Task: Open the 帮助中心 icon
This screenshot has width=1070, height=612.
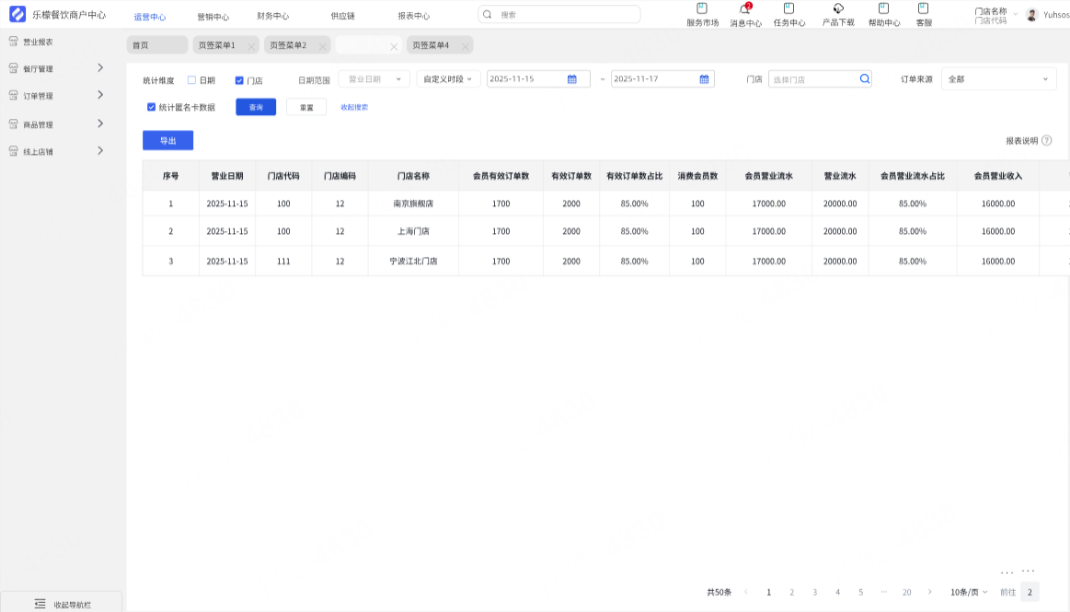Action: tap(884, 8)
